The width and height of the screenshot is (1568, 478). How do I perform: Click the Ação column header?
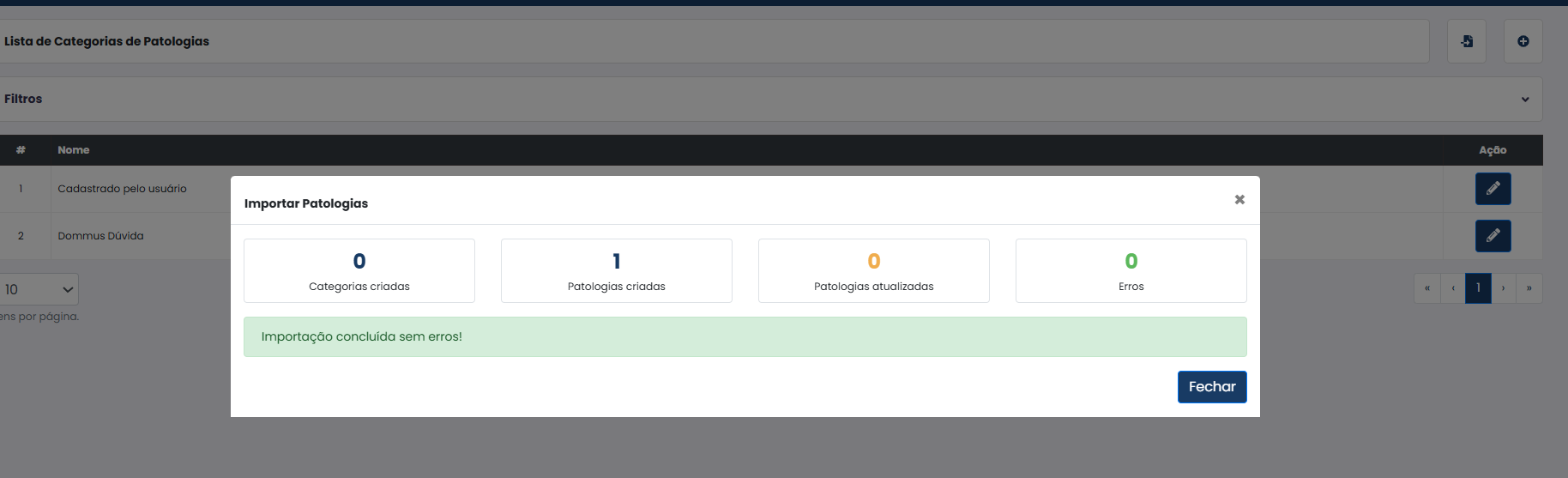[1493, 150]
